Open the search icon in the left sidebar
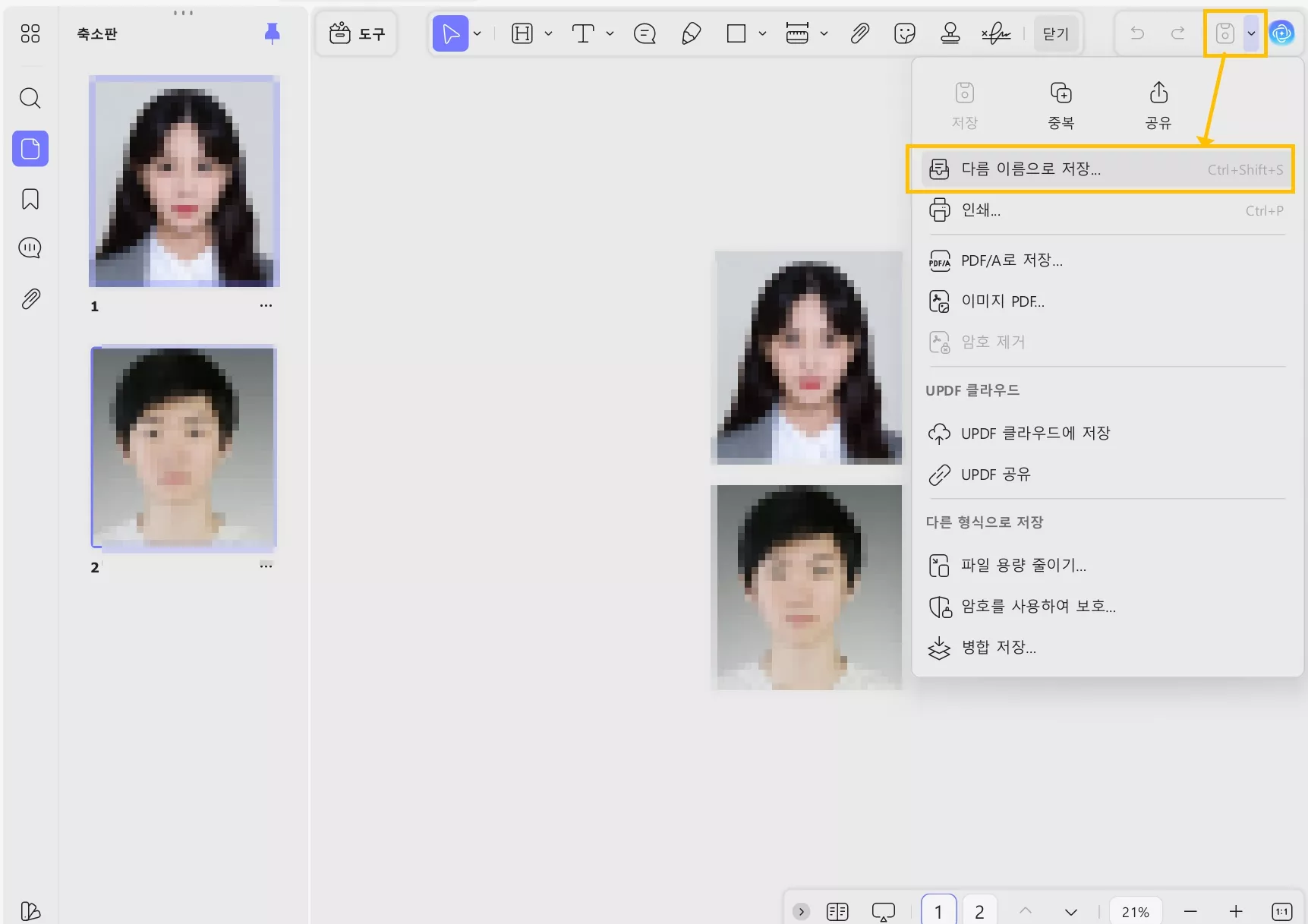The width and height of the screenshot is (1308, 924). tap(30, 98)
